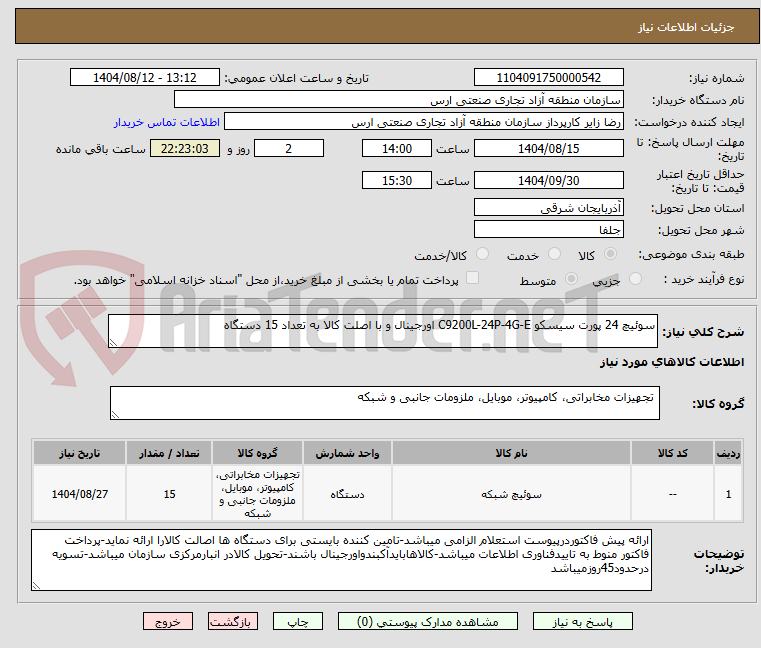
Task: Click the شرح کلی نیاز label
Action: click(x=703, y=332)
